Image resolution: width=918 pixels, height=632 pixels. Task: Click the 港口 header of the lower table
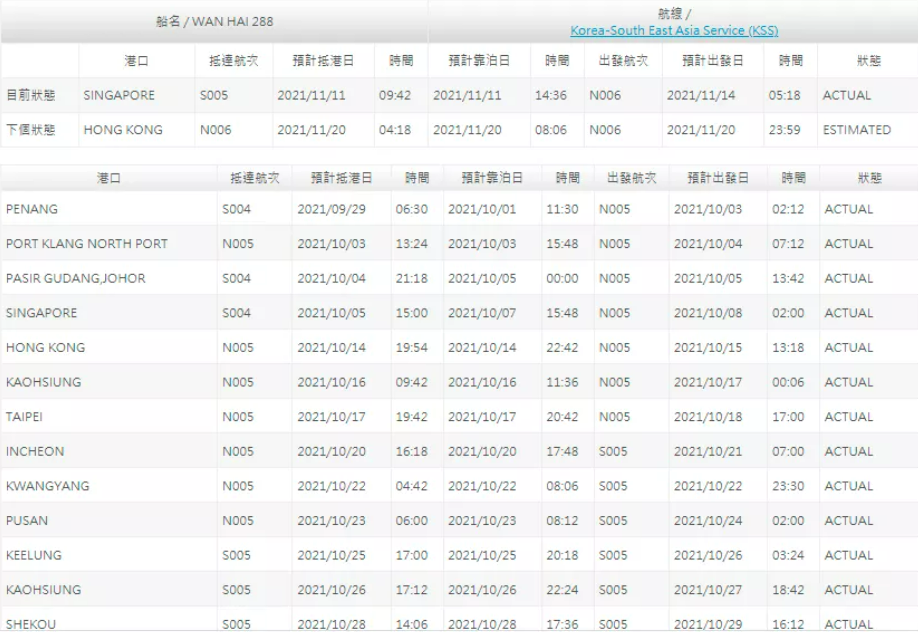[x=109, y=177]
